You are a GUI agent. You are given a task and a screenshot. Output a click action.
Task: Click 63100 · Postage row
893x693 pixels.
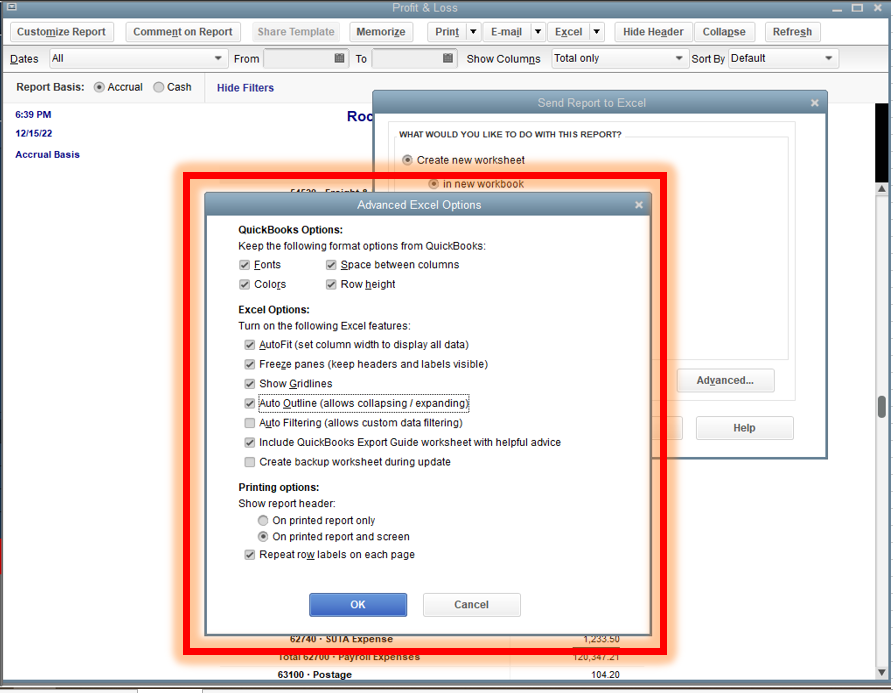[314, 674]
